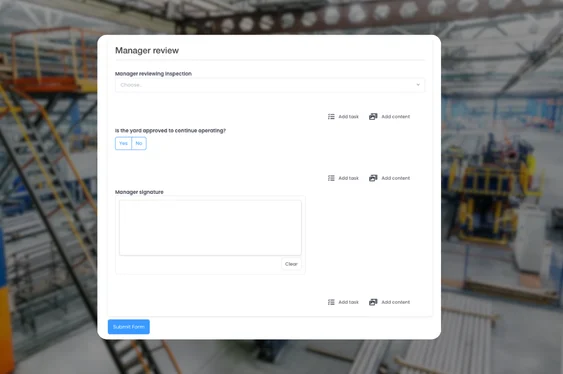Image resolution: width=563 pixels, height=374 pixels.
Task: Select No for yard approved question
Action: [x=139, y=143]
